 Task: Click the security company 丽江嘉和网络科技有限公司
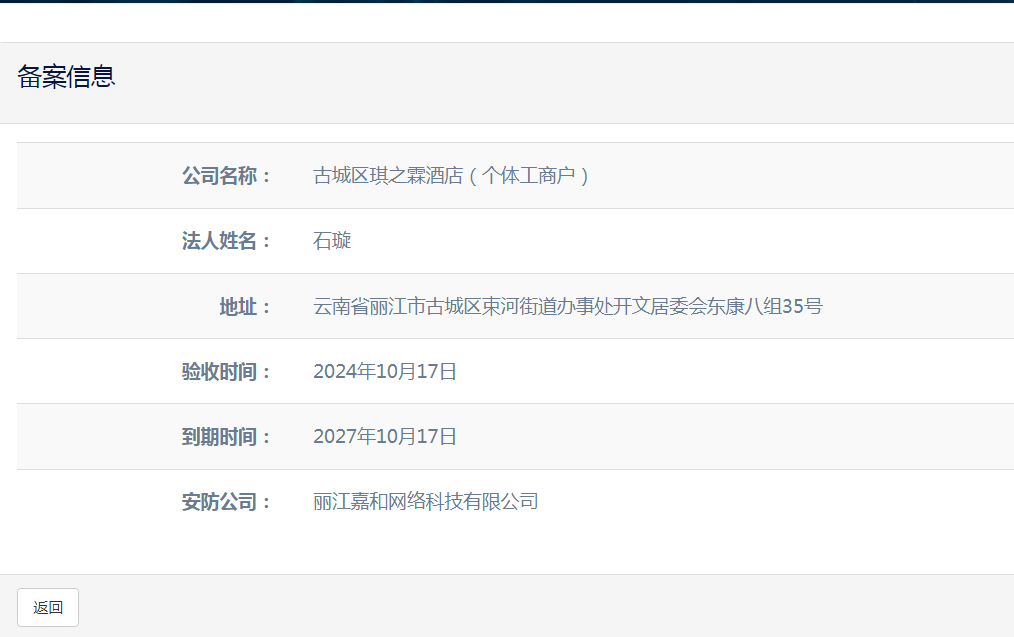tap(426, 502)
